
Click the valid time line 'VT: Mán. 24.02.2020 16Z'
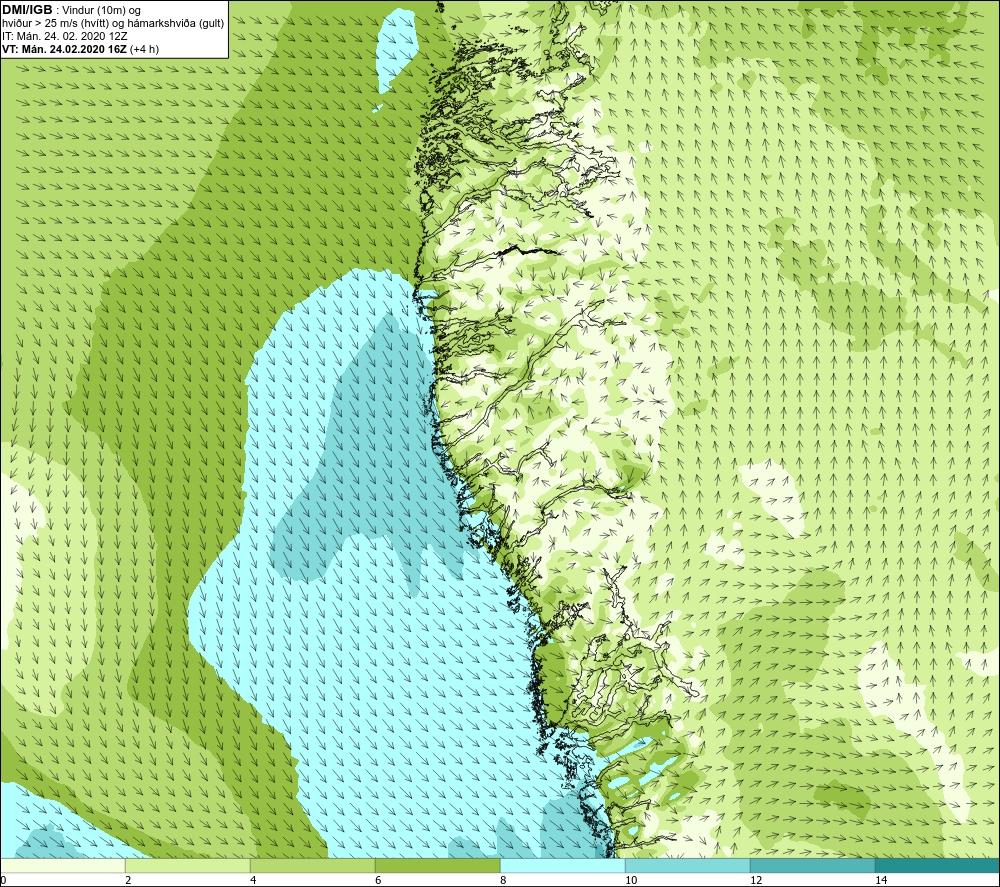tap(66, 49)
